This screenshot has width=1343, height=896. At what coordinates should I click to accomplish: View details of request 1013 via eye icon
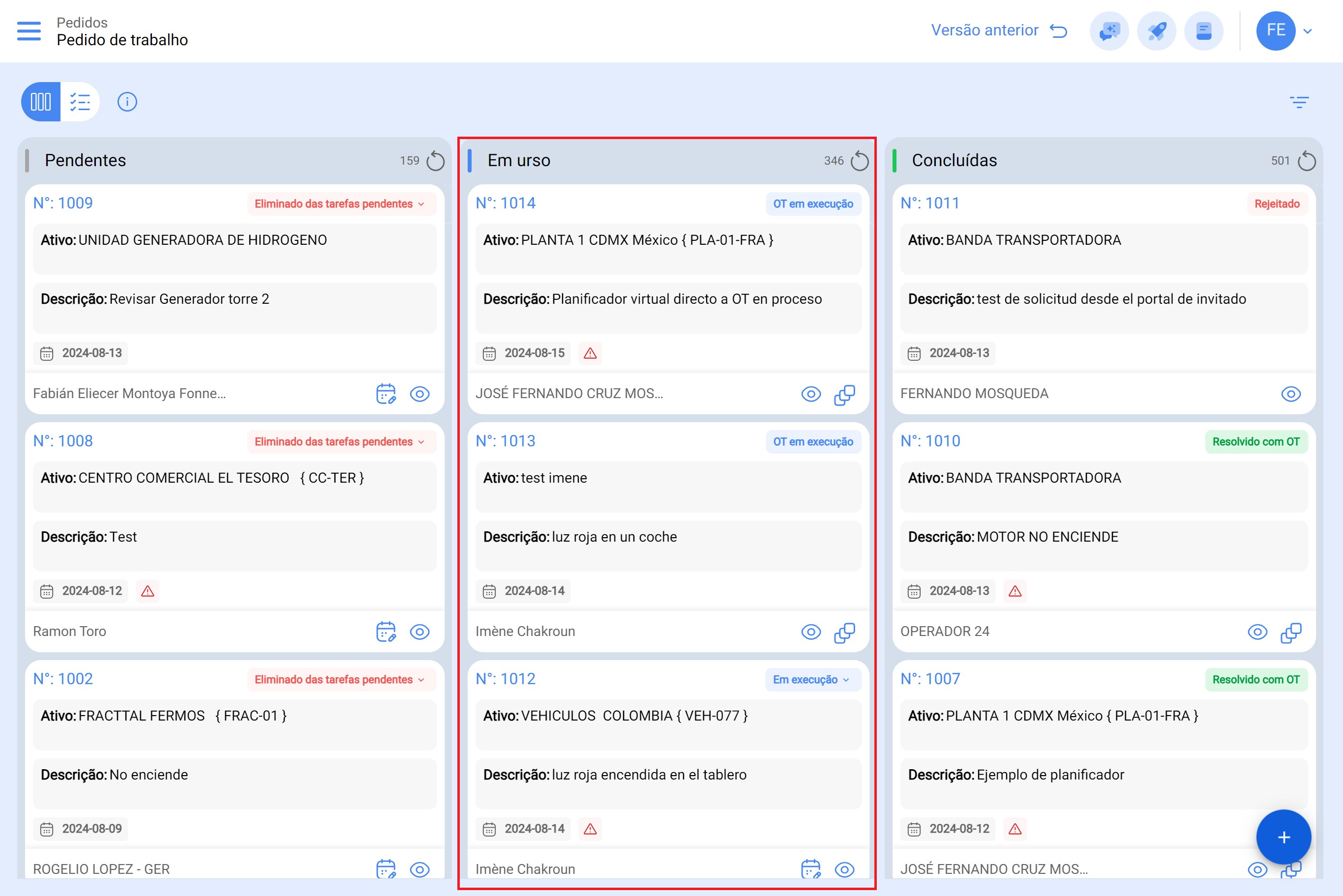[811, 632]
